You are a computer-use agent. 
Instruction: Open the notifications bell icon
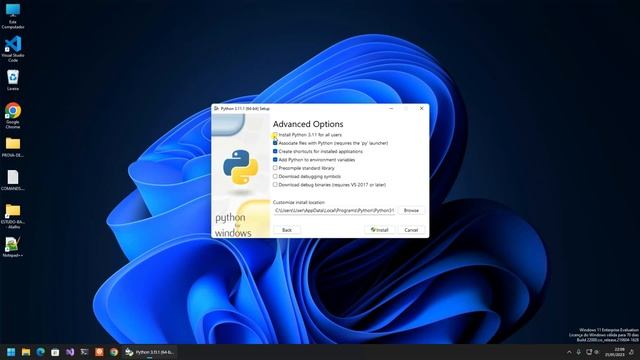(x=632, y=352)
